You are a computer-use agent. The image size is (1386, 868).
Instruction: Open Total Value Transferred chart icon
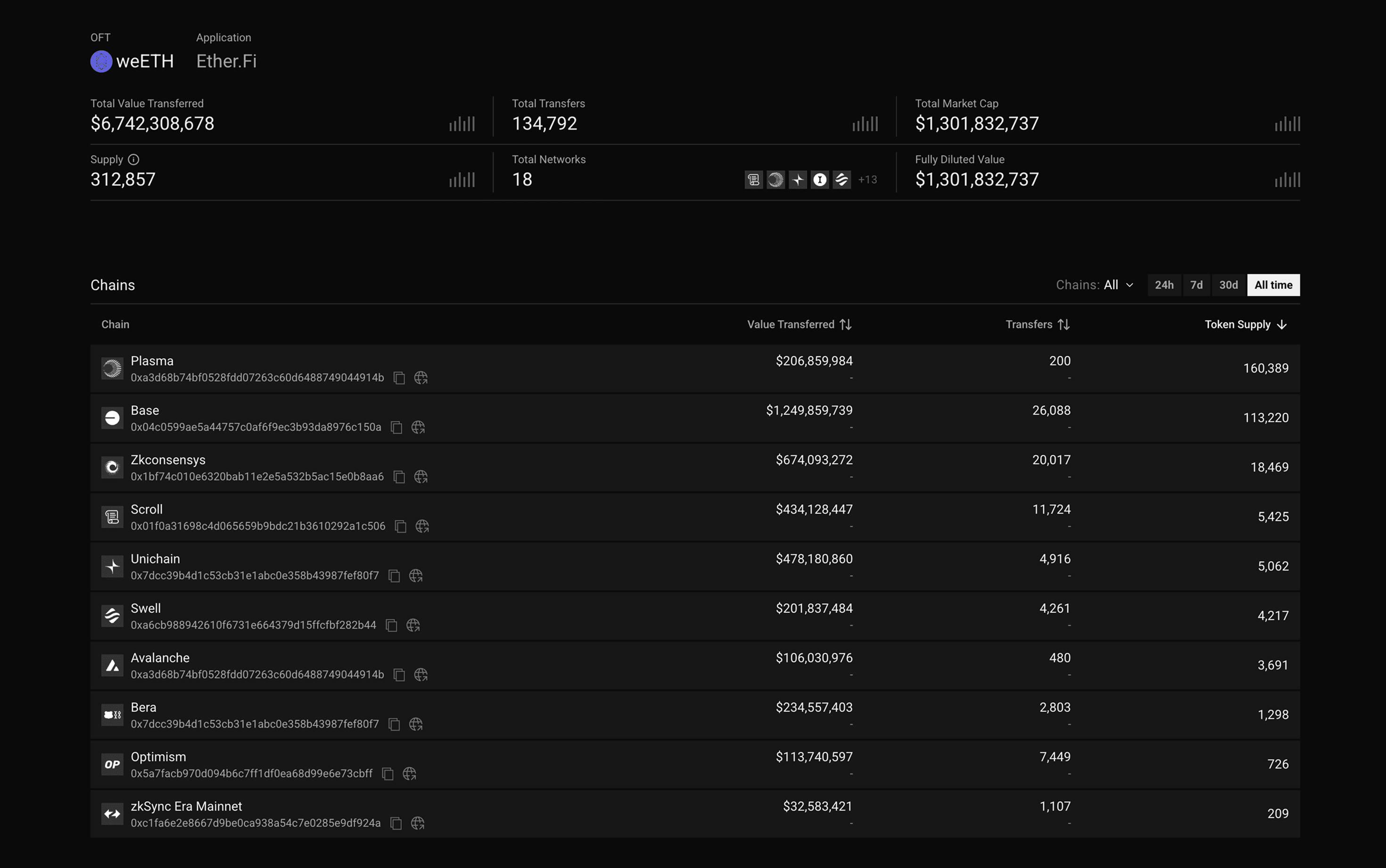462,124
